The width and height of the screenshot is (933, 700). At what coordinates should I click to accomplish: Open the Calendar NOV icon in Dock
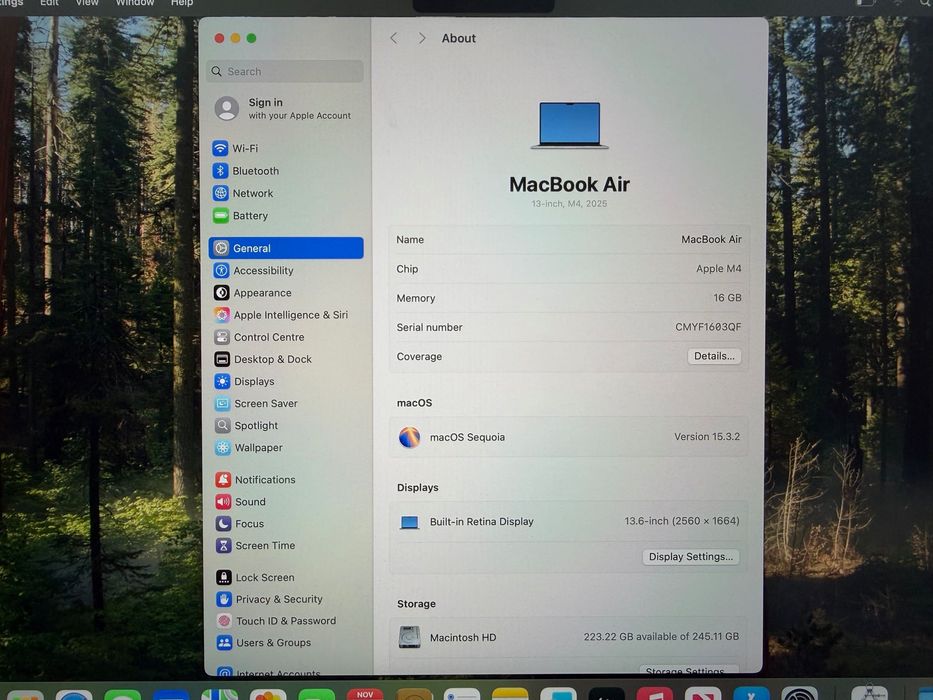(x=365, y=694)
